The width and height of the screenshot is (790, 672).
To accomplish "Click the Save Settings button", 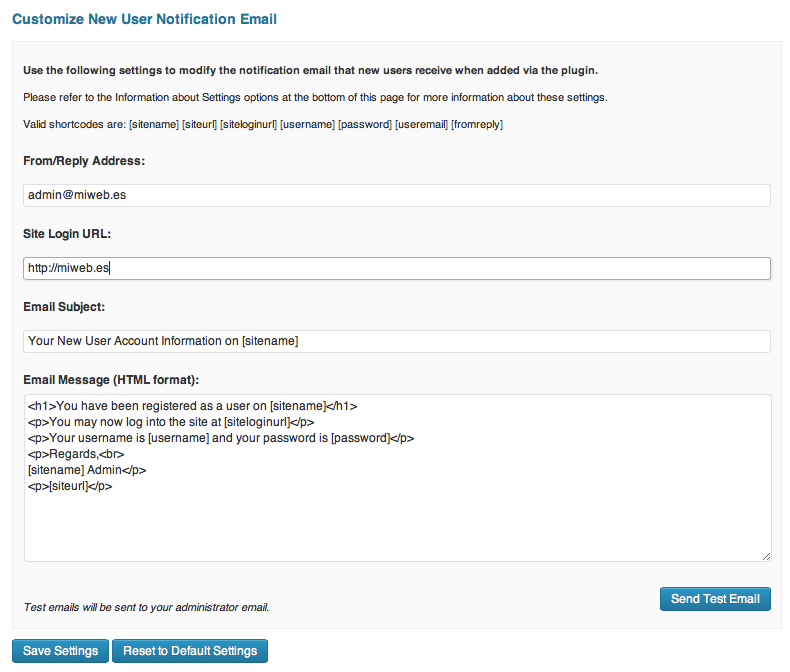I will pyautogui.click(x=60, y=651).
